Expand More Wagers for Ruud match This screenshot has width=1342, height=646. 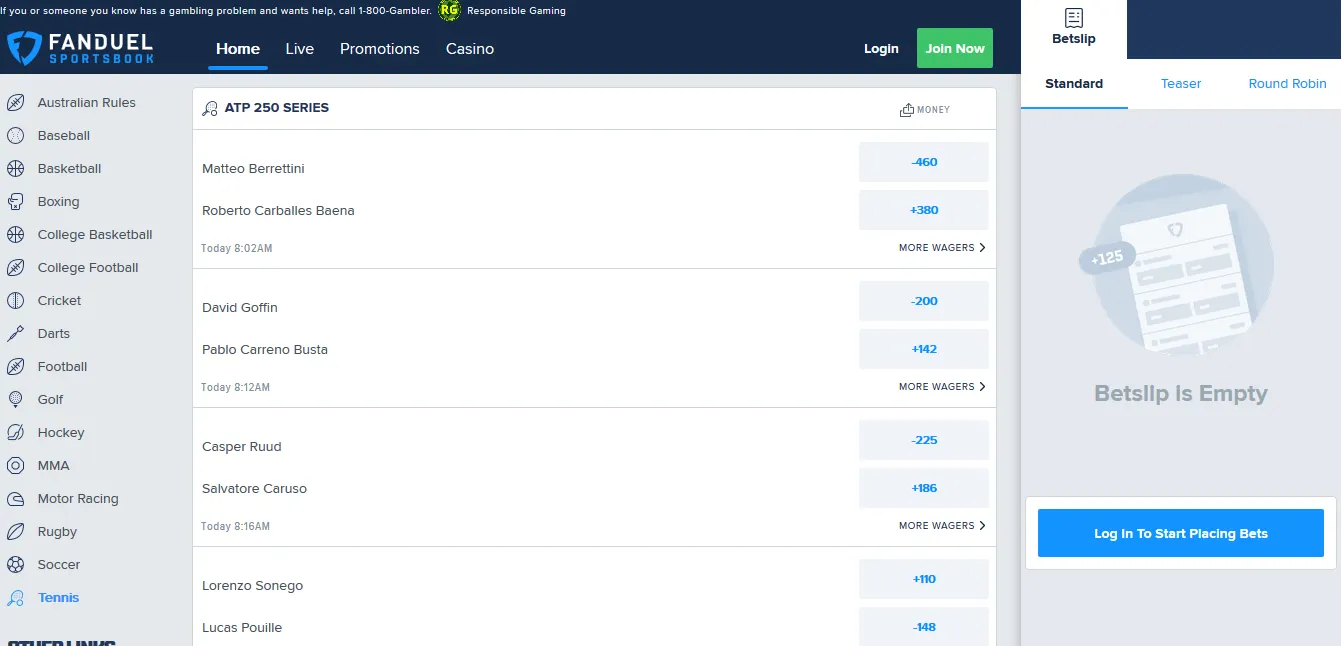click(x=941, y=526)
